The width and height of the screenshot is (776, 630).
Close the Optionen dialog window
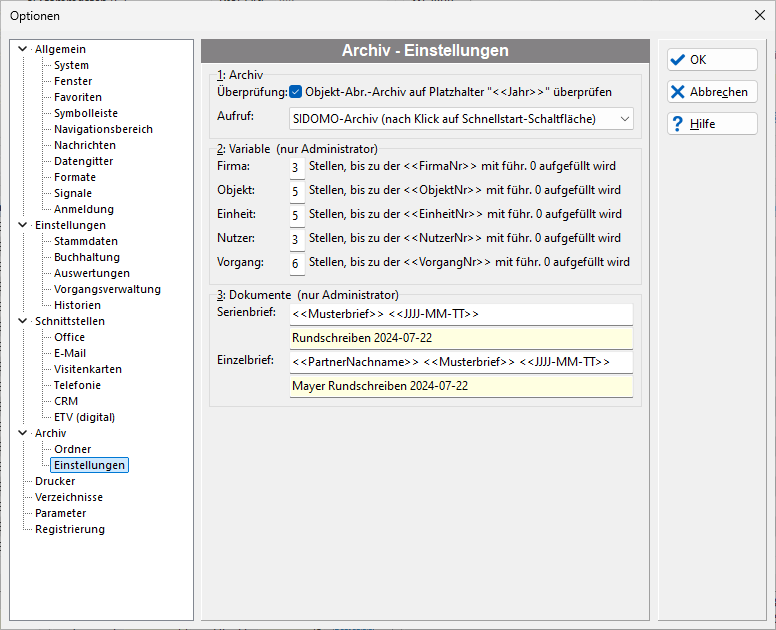coord(760,15)
